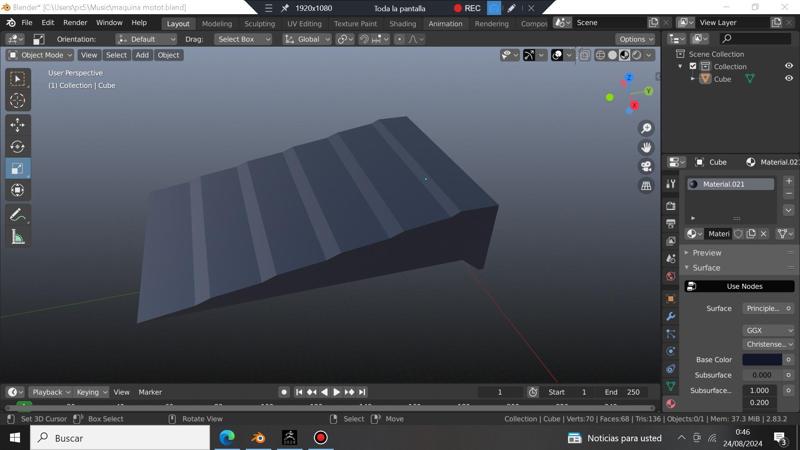Select the Select Box tool in the toolbar
The width and height of the screenshot is (800, 450).
17,79
